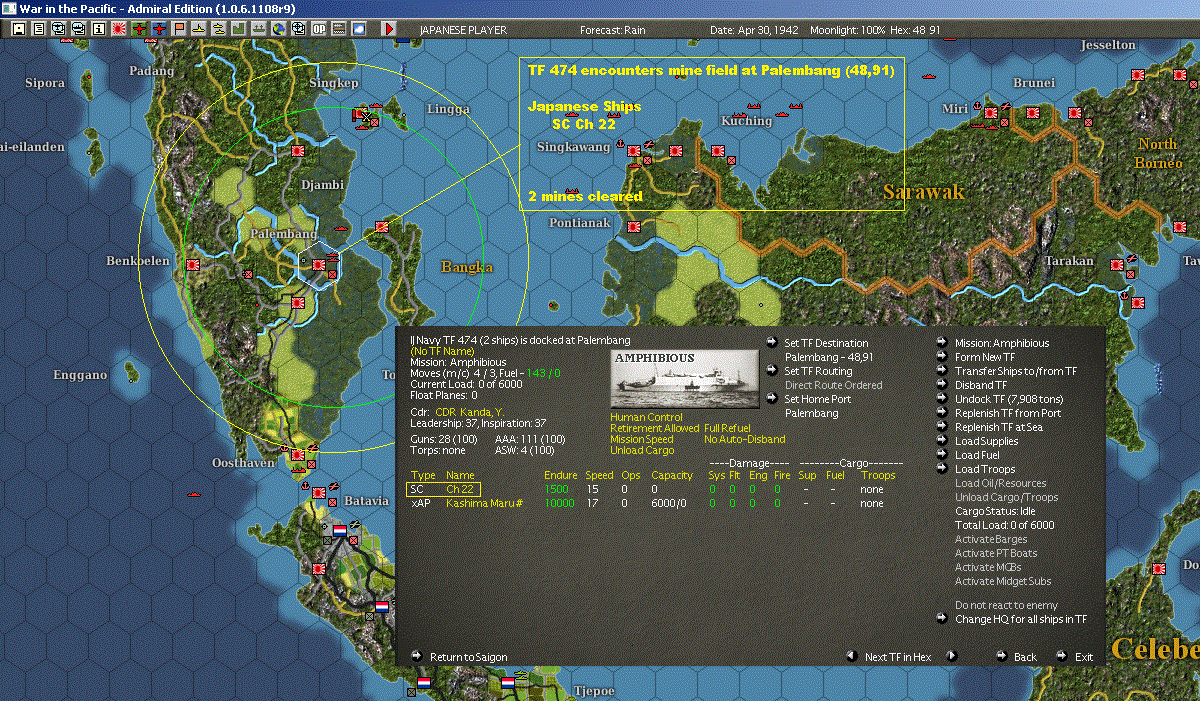Open the two yellow ships toolbar icon
The height and width of the screenshot is (701, 1200).
[x=218, y=29]
